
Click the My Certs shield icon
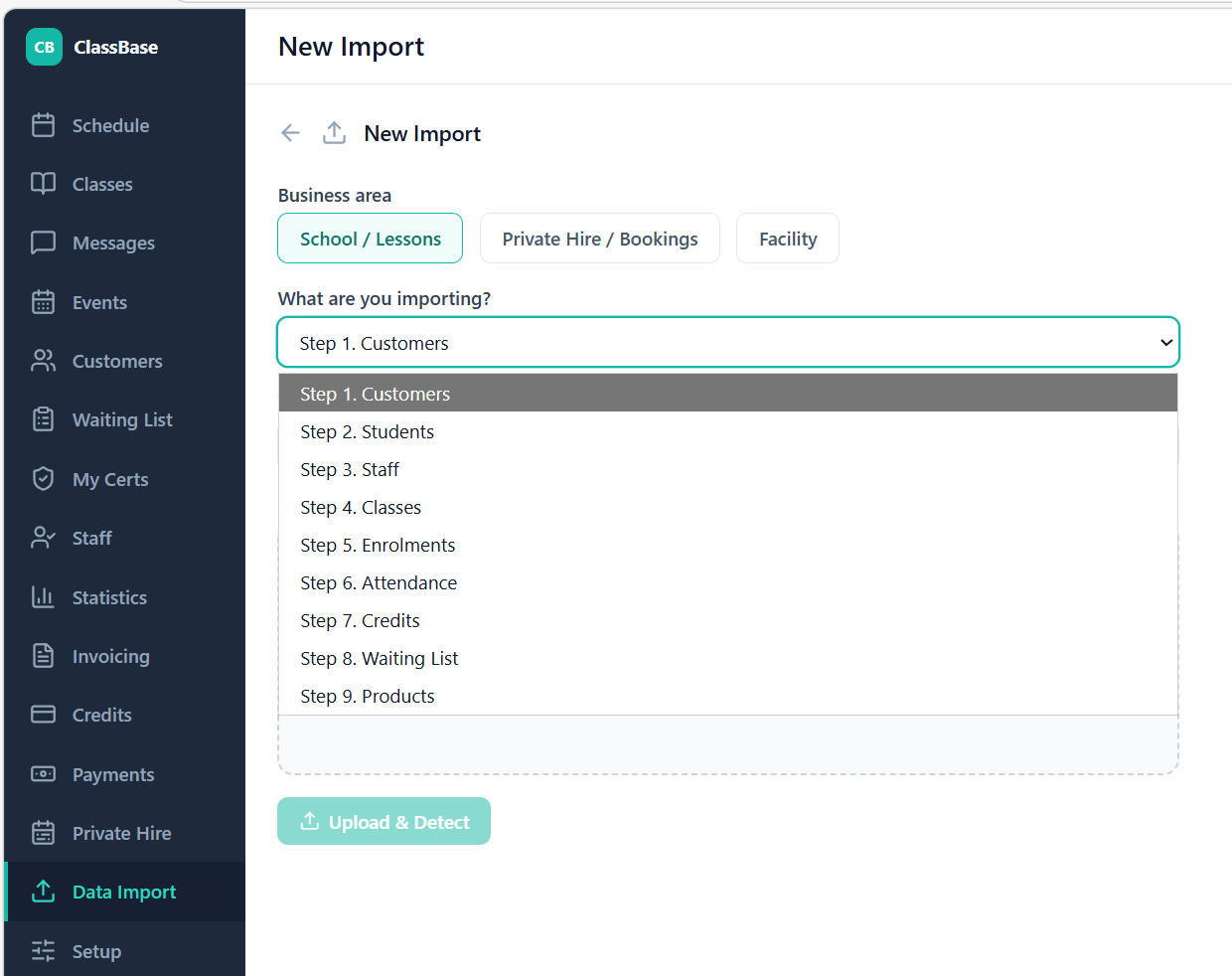point(43,479)
